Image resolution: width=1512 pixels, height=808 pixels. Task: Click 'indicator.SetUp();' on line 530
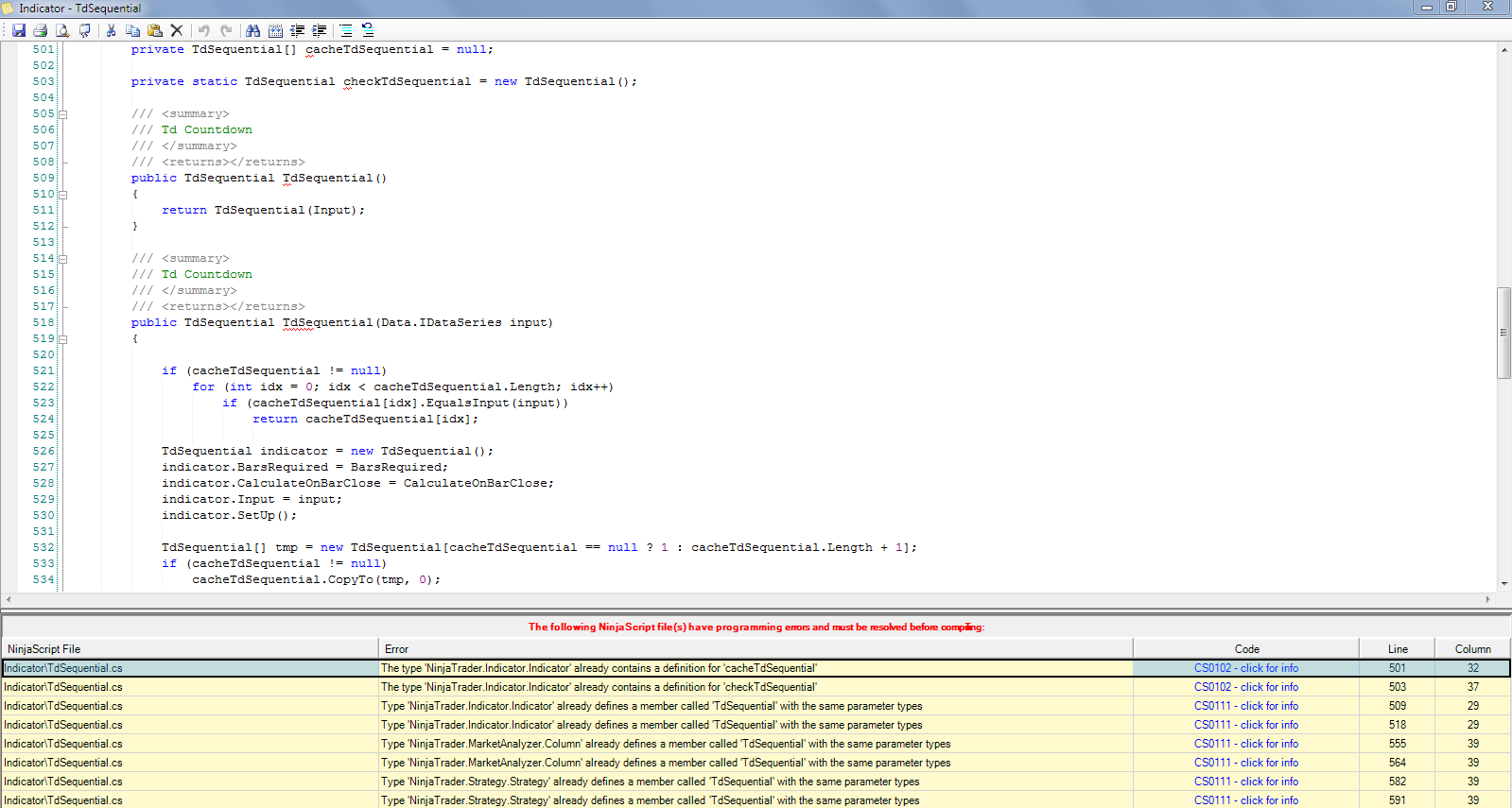229,515
